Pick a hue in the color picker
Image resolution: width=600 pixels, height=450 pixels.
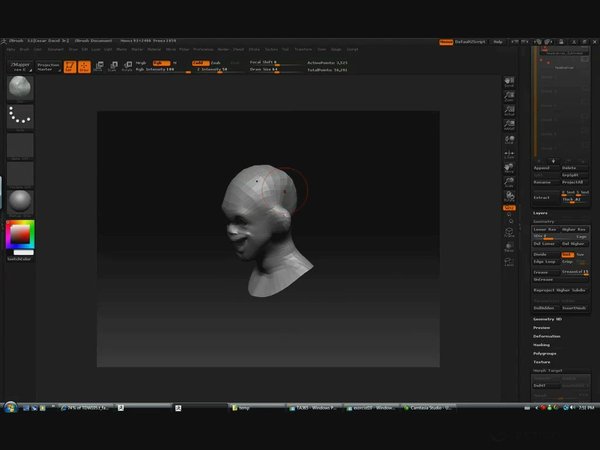(20, 234)
